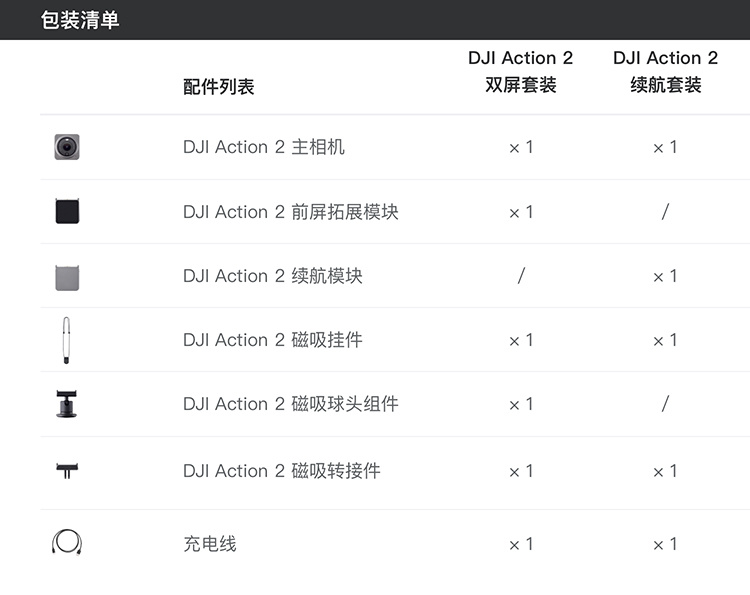750x595 pixels.
Task: Click the 充电线 item label
Action: click(x=210, y=544)
